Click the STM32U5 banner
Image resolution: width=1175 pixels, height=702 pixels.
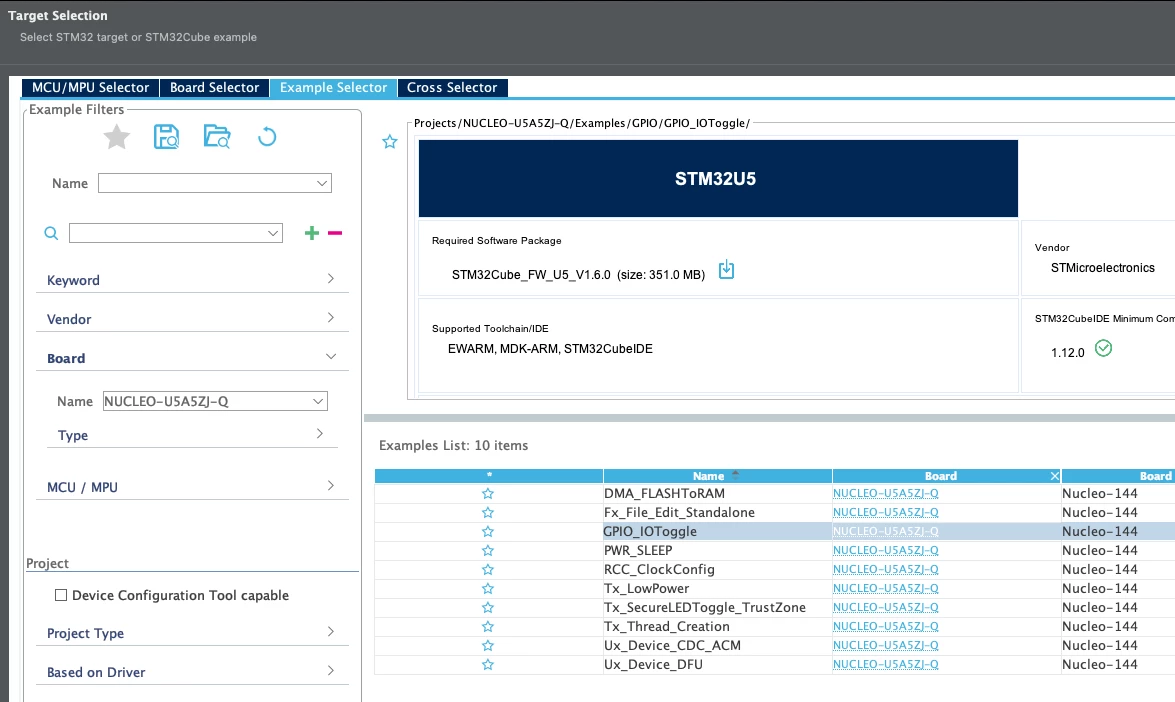(x=718, y=178)
